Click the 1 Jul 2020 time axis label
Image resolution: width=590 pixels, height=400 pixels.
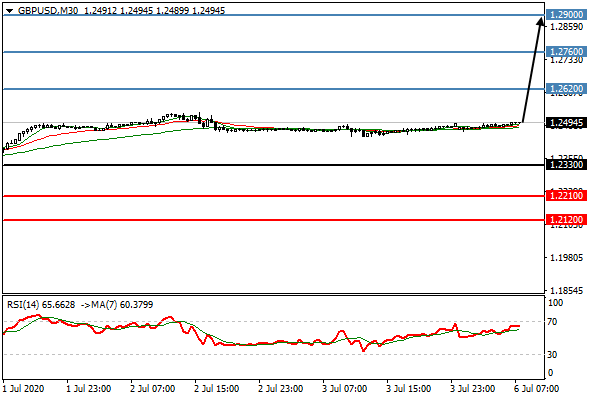(23, 388)
